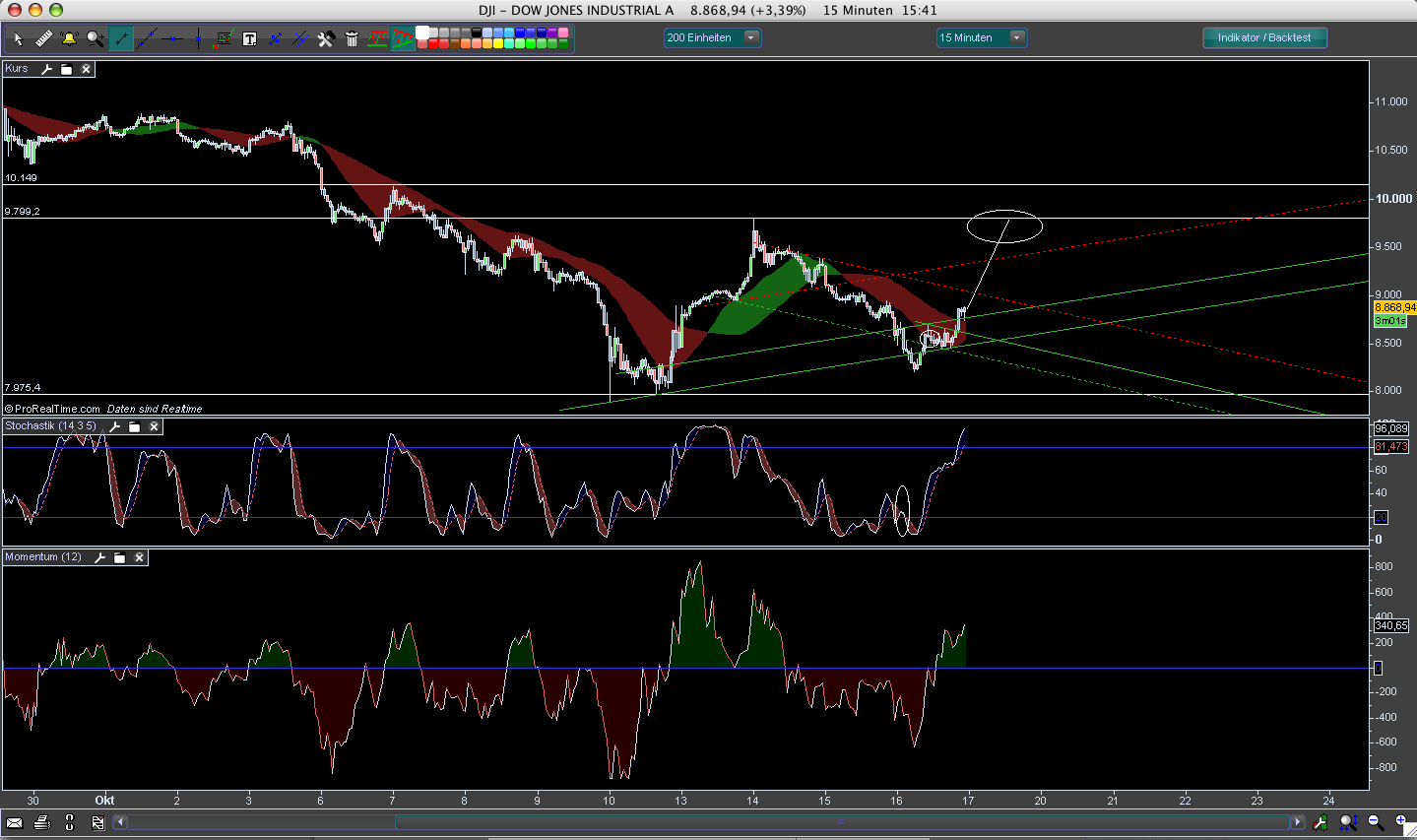Click the ProRealTime.com copyright text

(52, 409)
